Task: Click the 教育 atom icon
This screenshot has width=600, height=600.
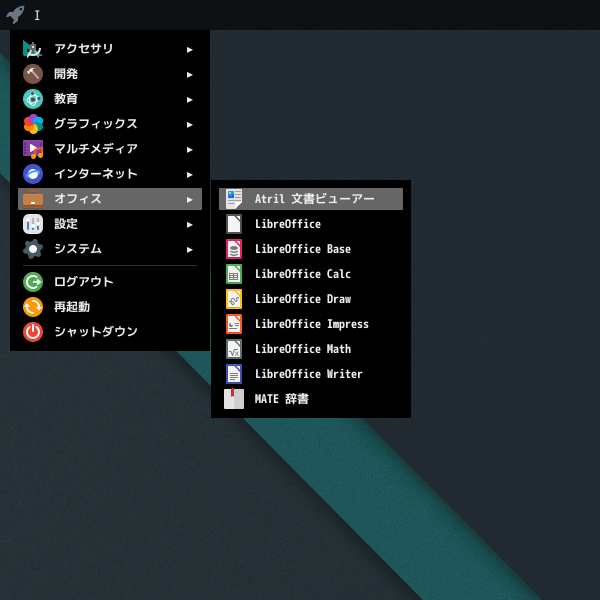Action: (33, 99)
